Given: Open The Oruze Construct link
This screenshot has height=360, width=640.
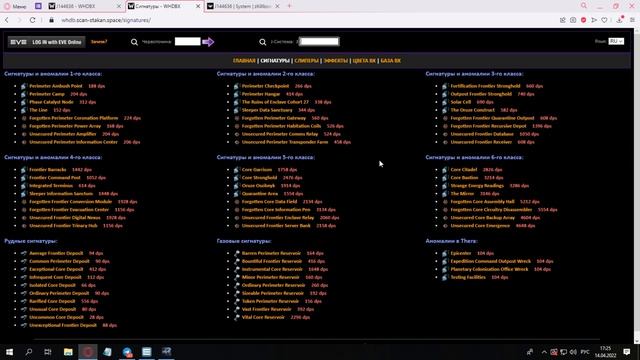Looking at the screenshot, I should tap(473, 110).
